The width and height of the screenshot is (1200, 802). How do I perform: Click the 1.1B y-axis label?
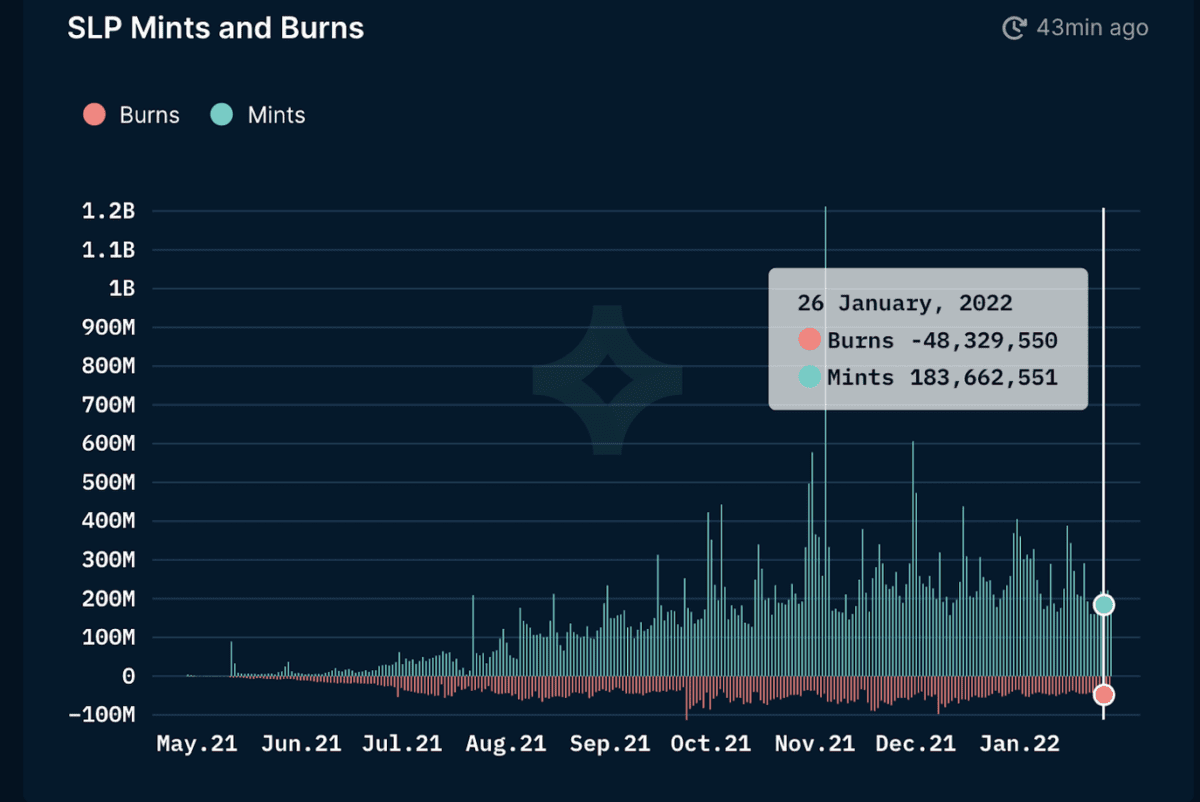(x=108, y=250)
